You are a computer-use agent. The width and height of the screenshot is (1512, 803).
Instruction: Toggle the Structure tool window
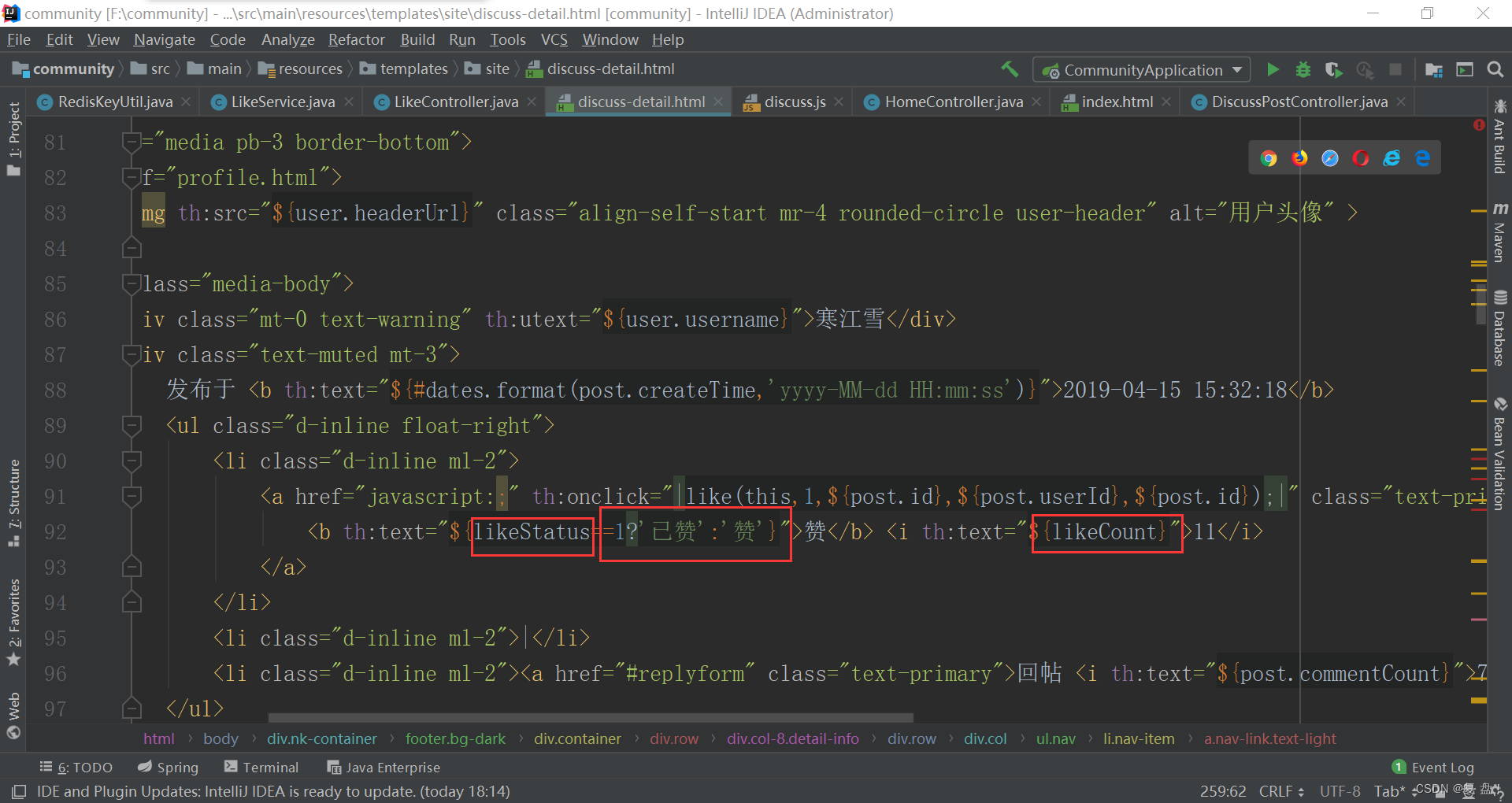pyautogui.click(x=13, y=503)
